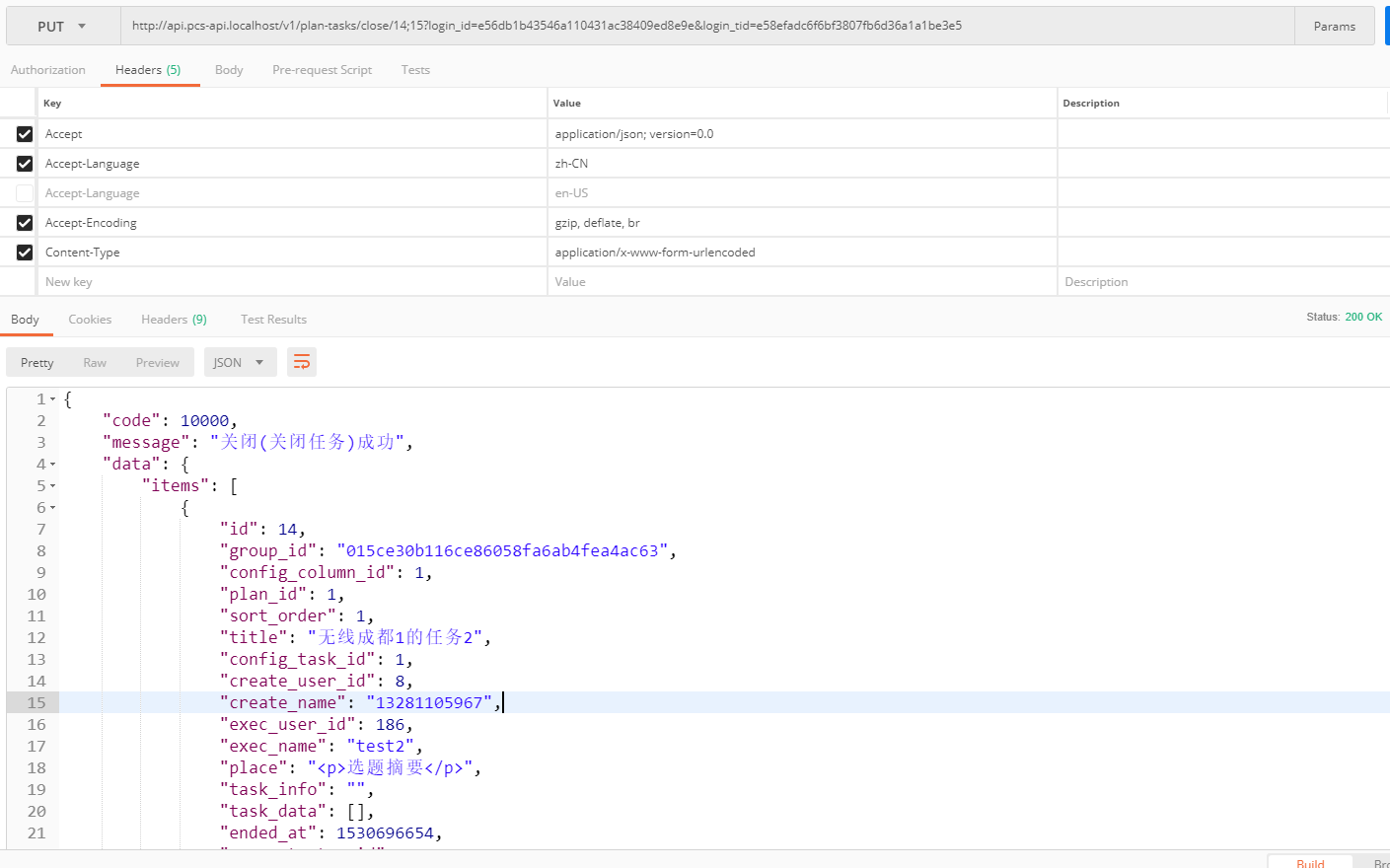Click the wrap lines icon in response toolbar
The height and width of the screenshot is (868, 1390).
coord(302,362)
